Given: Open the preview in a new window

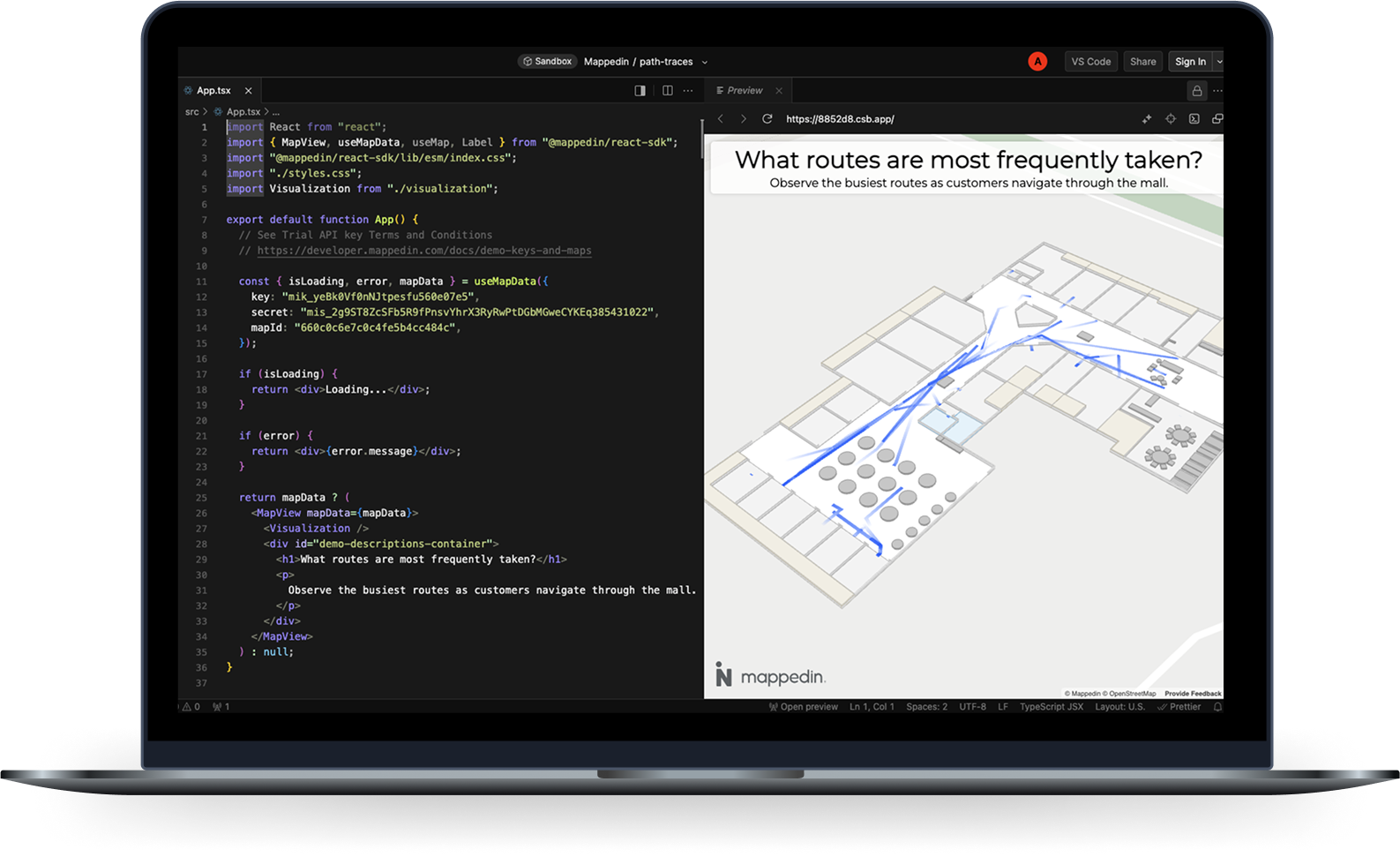Looking at the screenshot, I should click(x=1217, y=119).
